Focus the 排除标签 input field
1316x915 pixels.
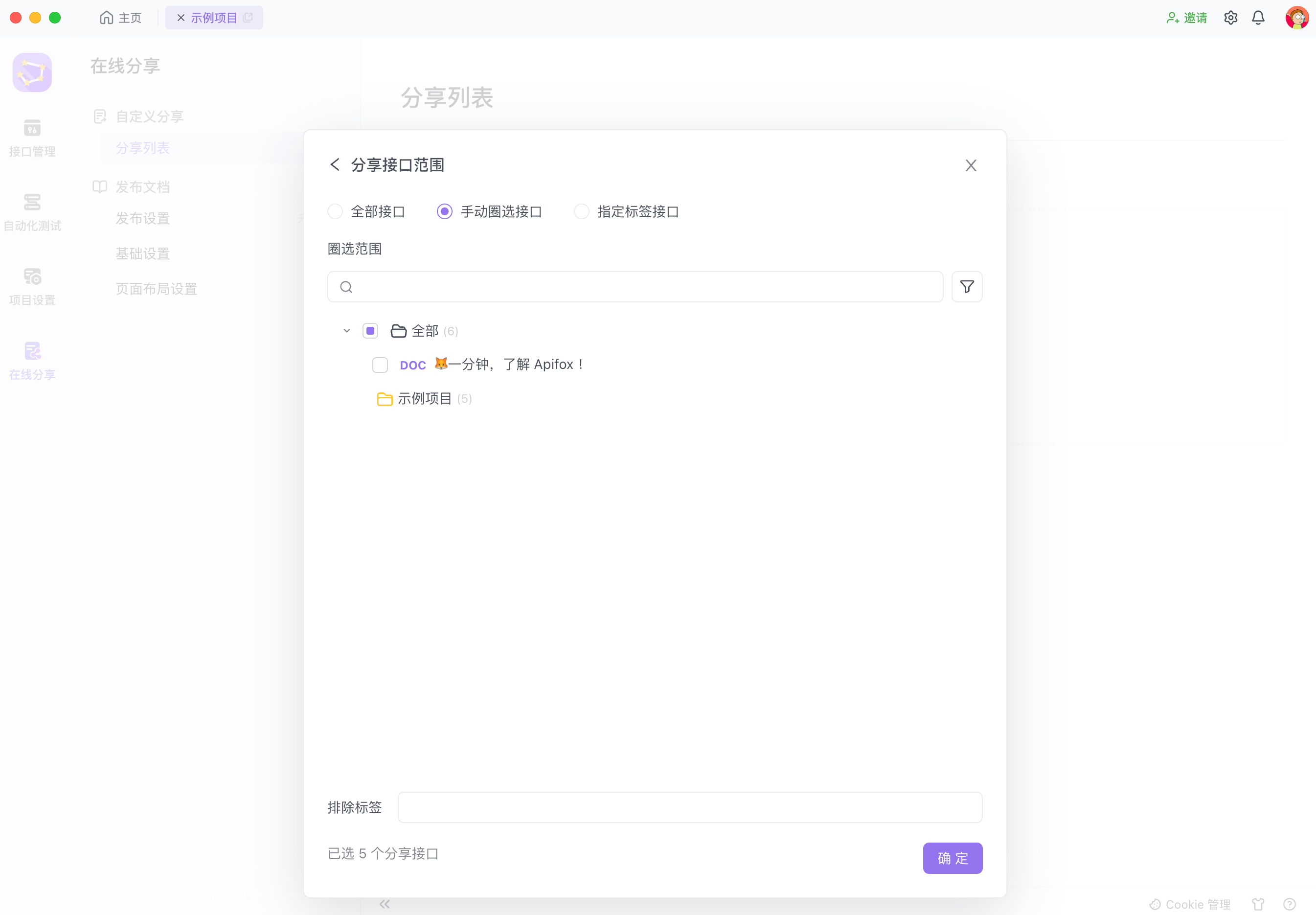tap(690, 807)
